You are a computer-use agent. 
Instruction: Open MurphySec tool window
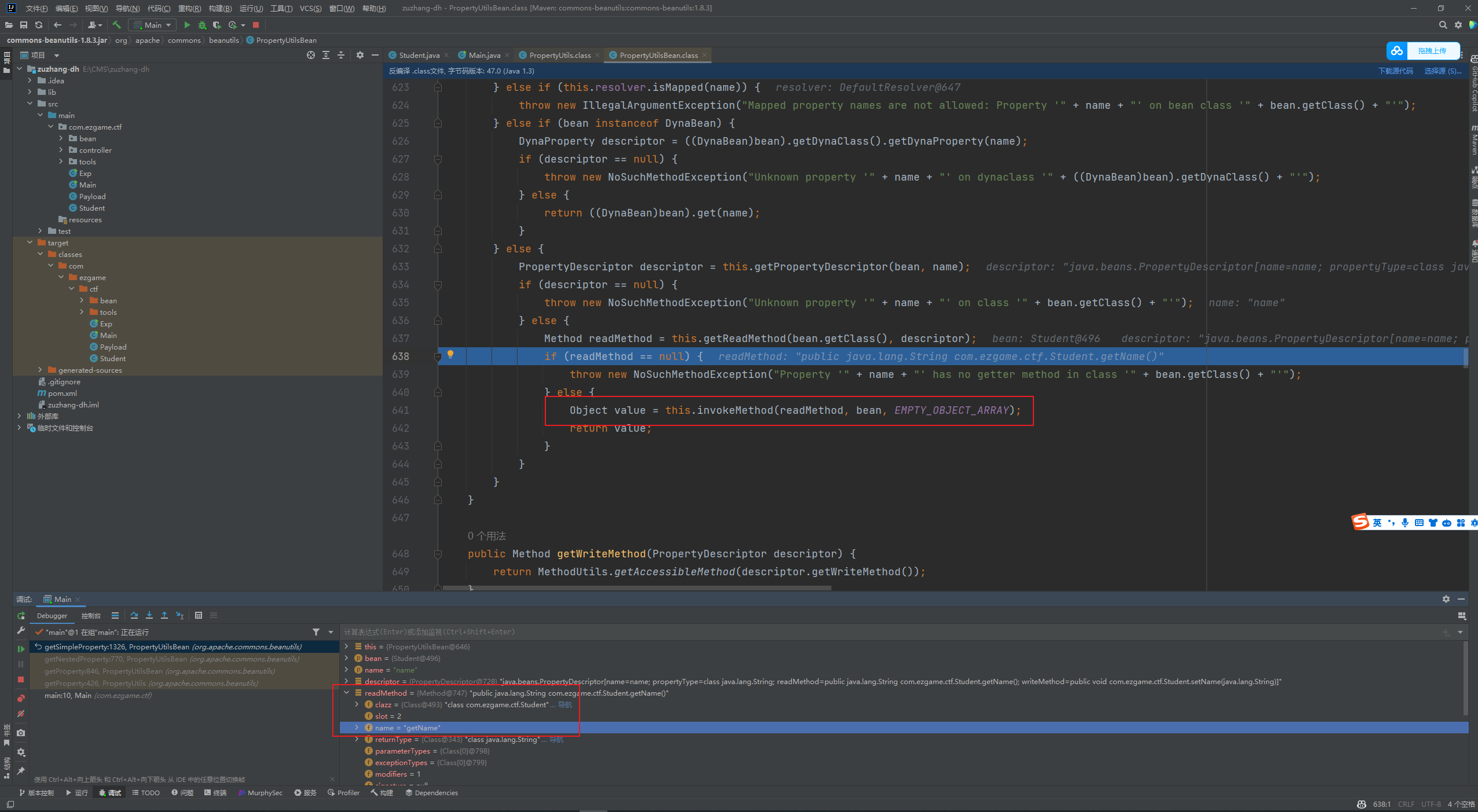(260, 793)
